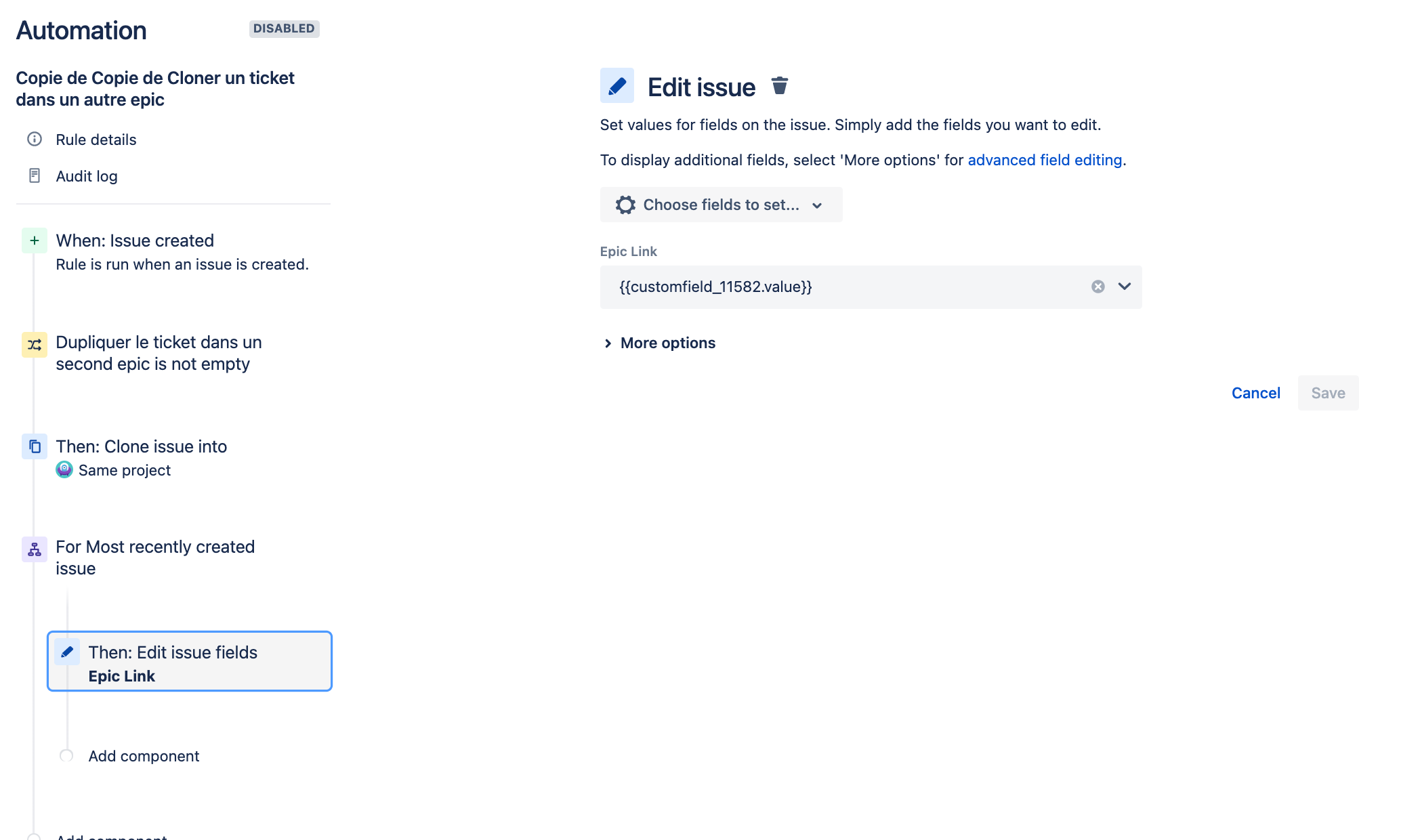This screenshot has height=840, width=1401.
Task: Click the Rule details info icon
Action: (35, 139)
